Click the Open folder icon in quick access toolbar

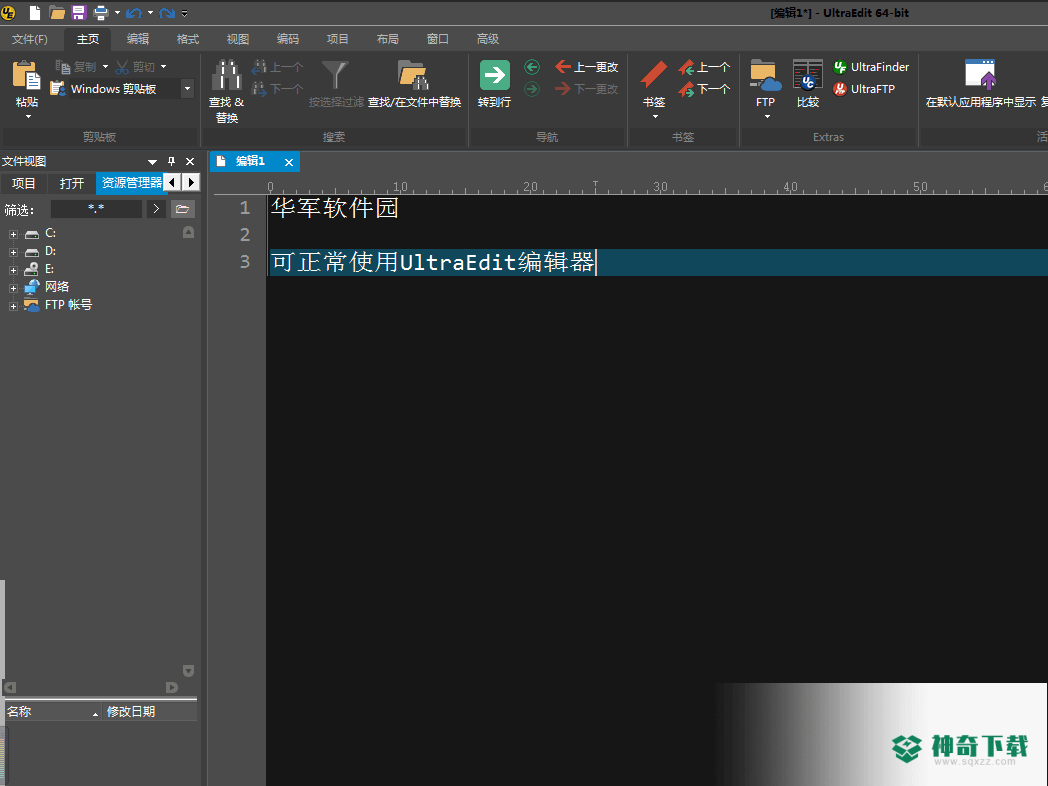click(57, 12)
